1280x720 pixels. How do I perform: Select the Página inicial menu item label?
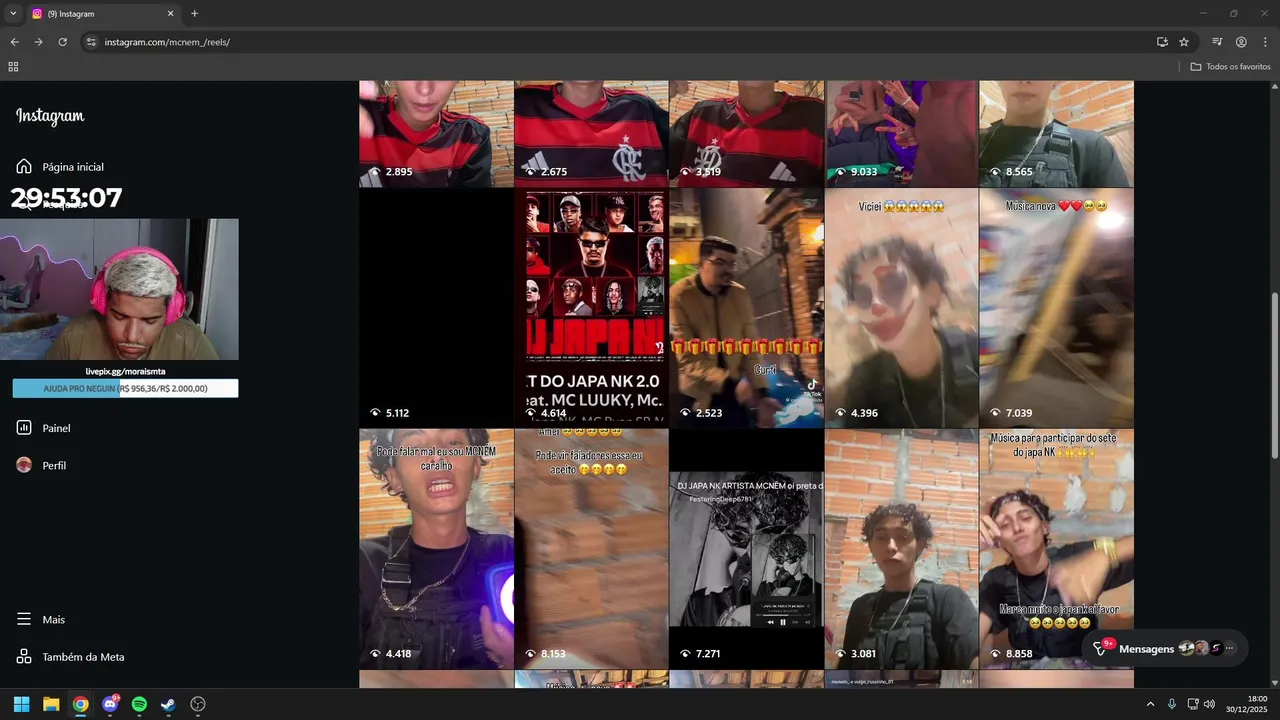click(73, 167)
